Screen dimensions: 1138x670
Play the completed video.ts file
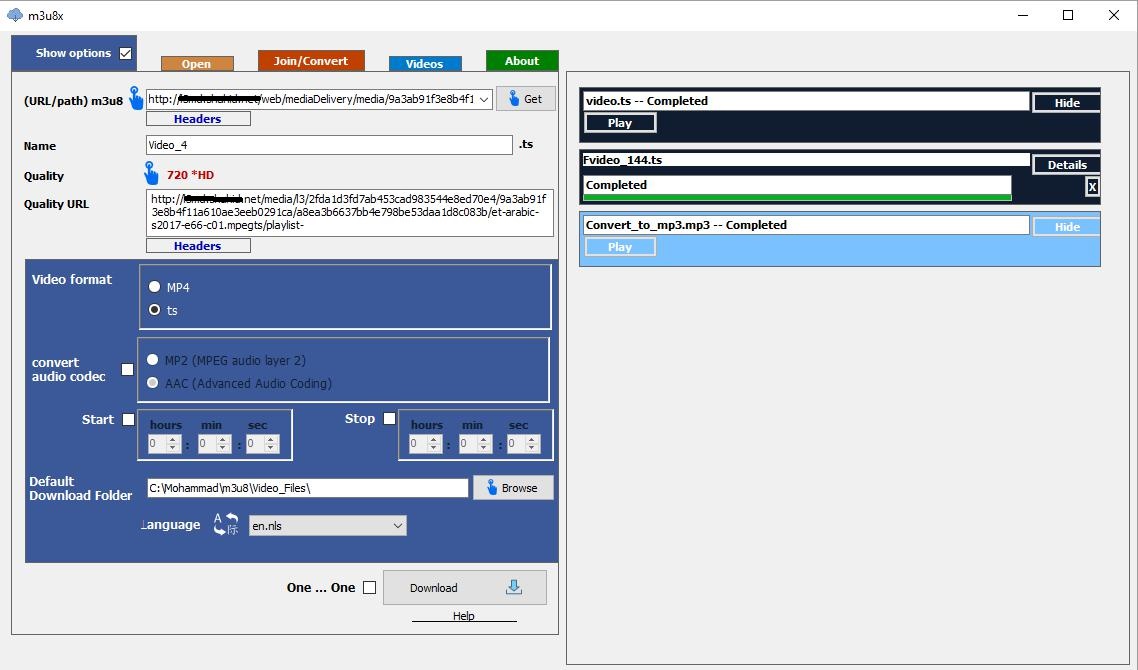tap(620, 123)
